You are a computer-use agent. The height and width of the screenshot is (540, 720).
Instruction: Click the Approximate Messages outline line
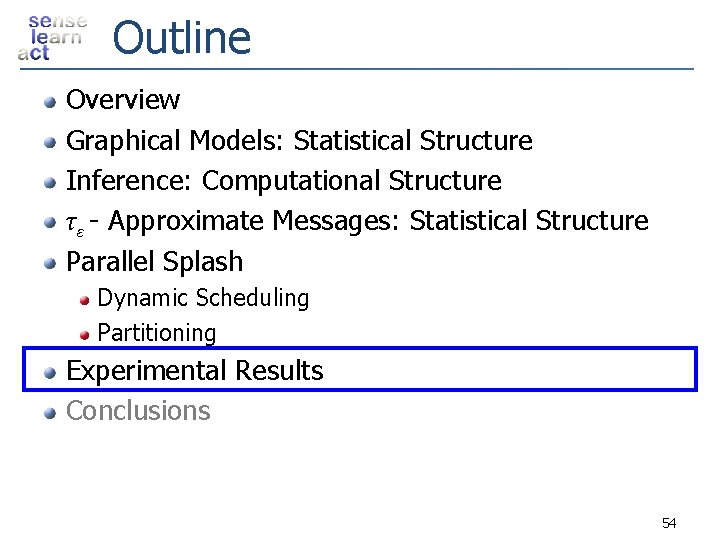point(357,221)
